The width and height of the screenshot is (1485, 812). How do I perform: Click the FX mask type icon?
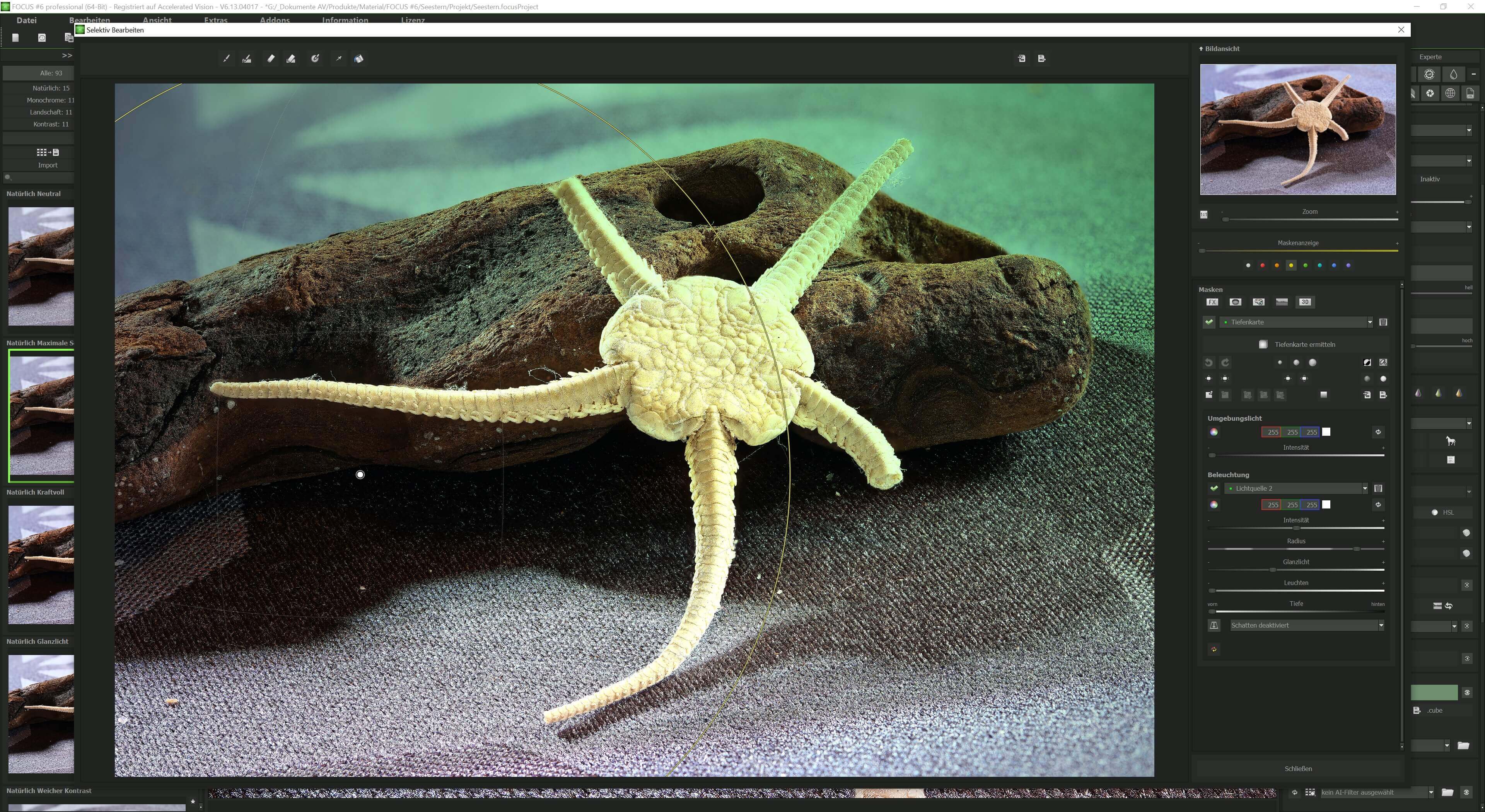point(1212,302)
